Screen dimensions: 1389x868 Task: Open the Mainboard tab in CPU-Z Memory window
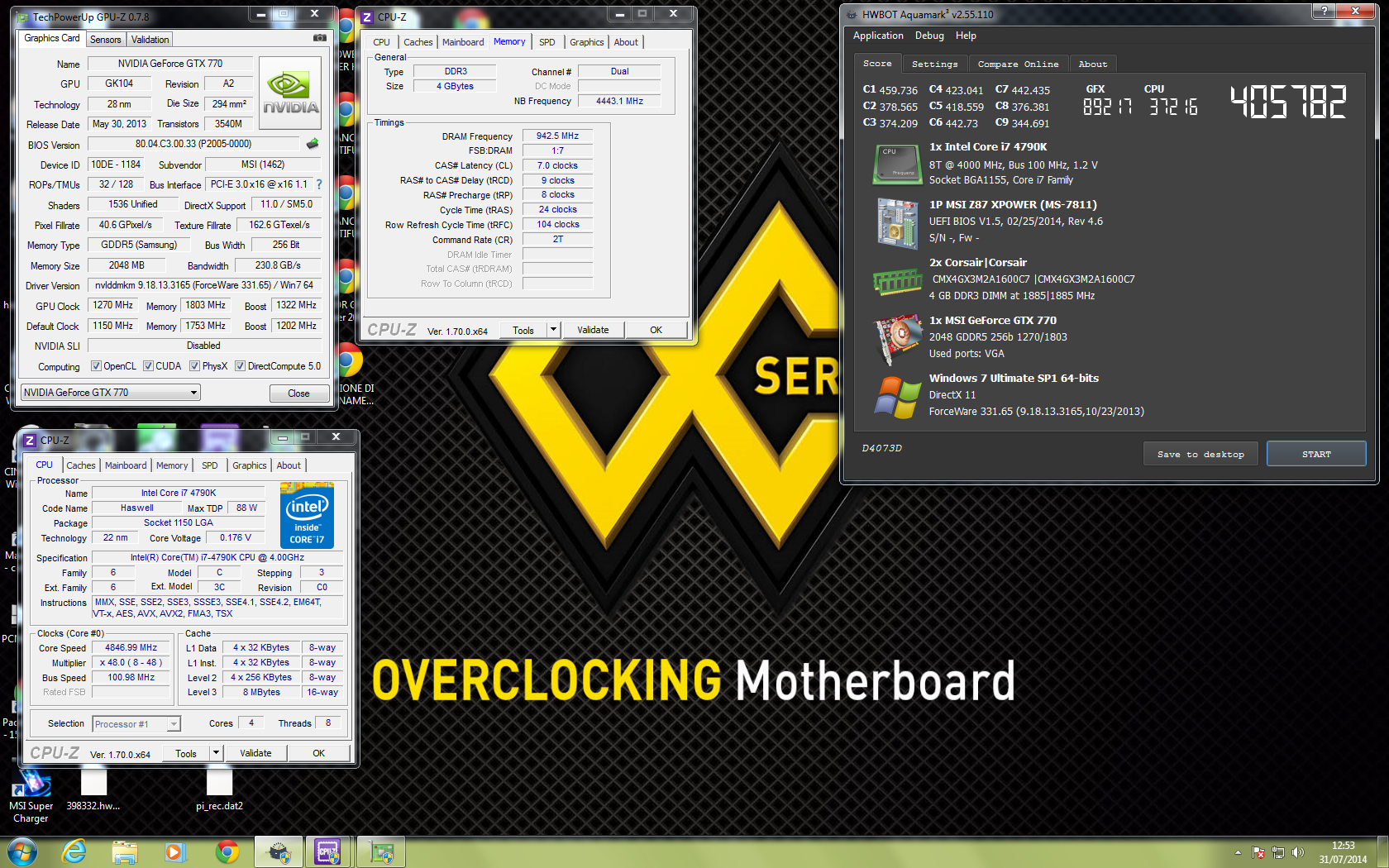(x=463, y=42)
